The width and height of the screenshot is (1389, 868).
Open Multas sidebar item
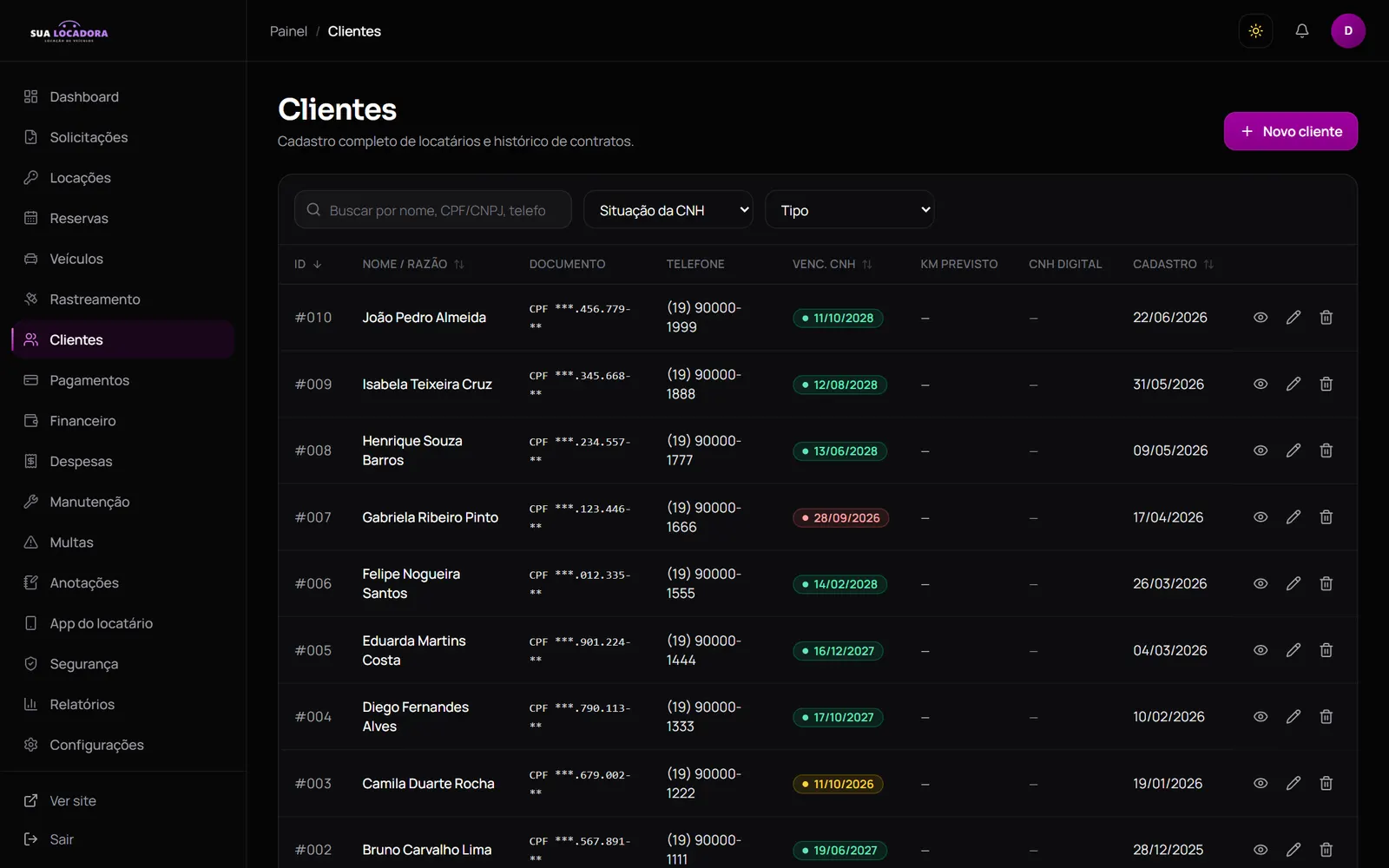pyautogui.click(x=123, y=542)
